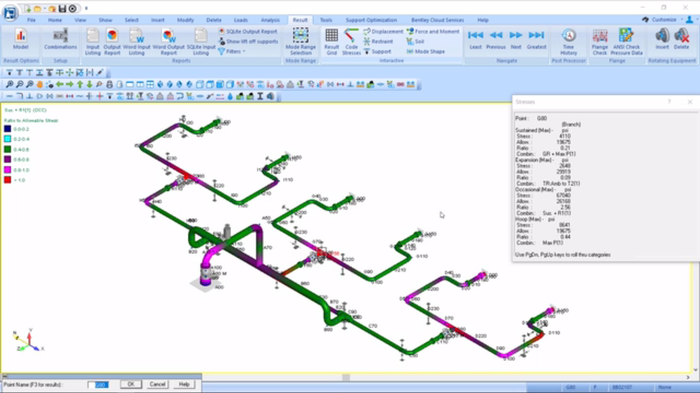Viewport: 700px width, 393px height.
Task: Switch to the Analysis ribbon tab
Action: click(x=270, y=20)
